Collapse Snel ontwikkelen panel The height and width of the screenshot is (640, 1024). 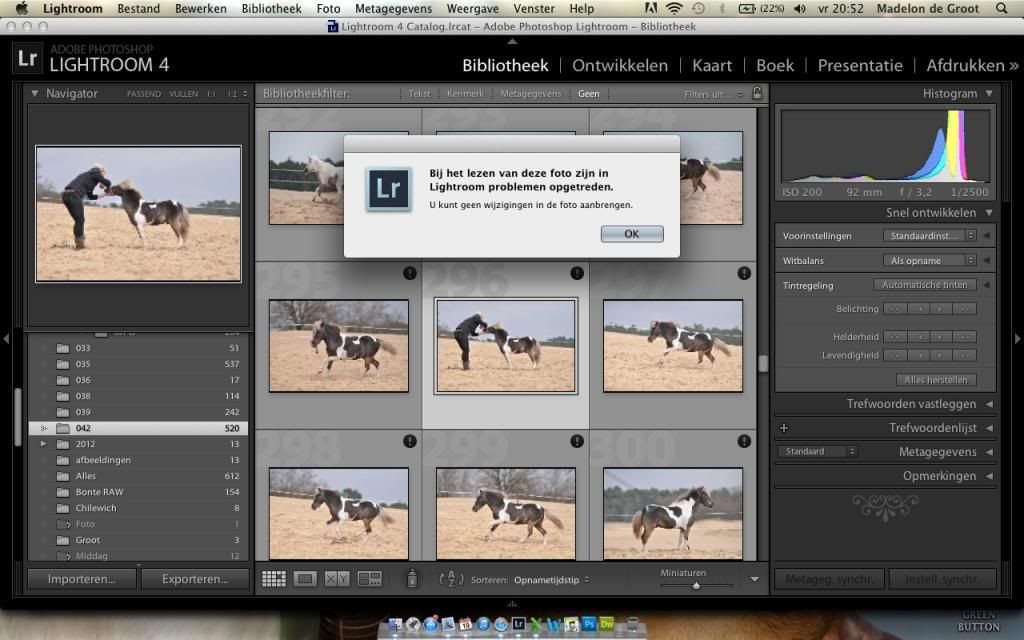coord(989,212)
